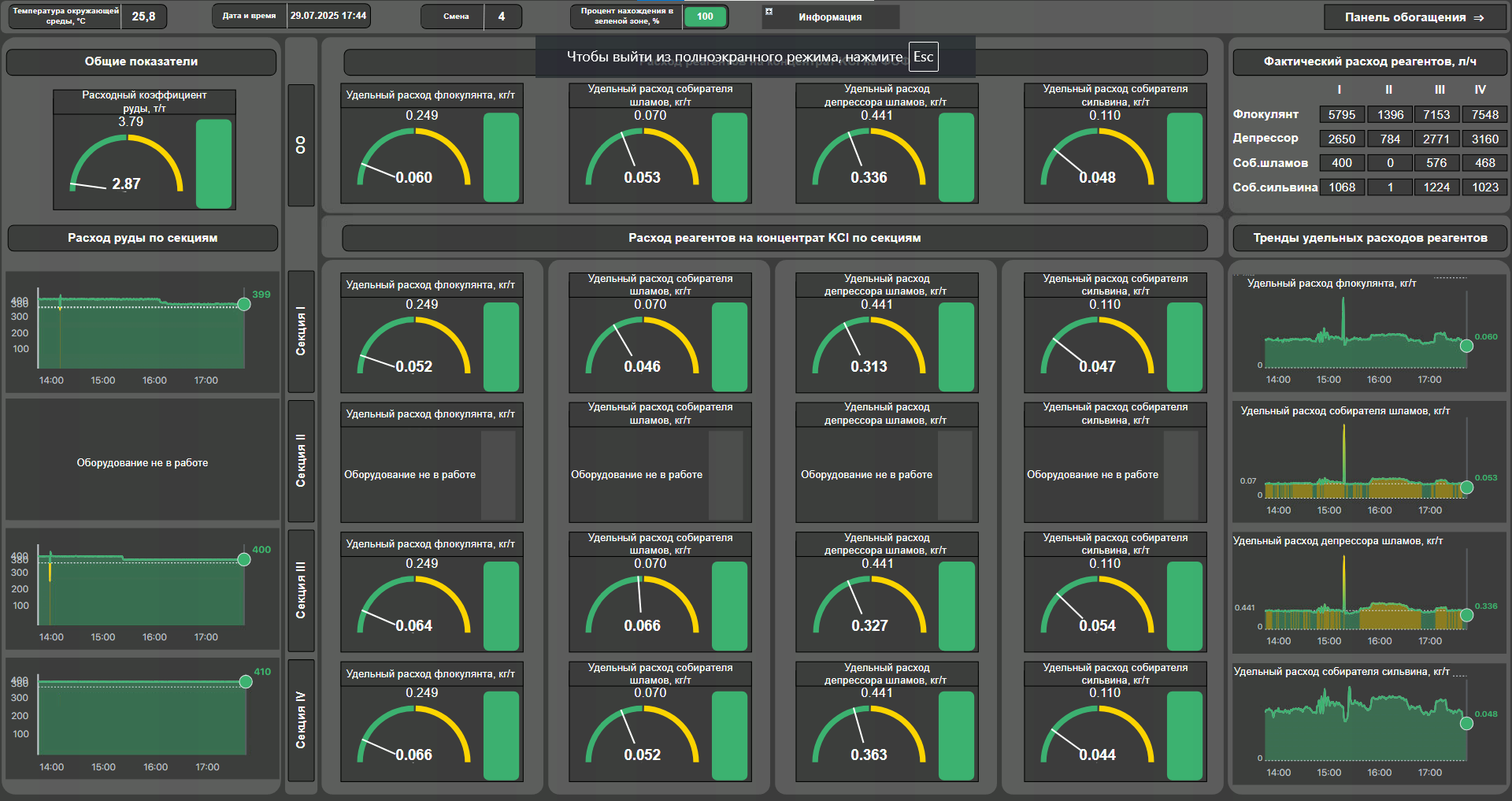Click Соб.сильвина section I value 1068
1512x801 pixels.
[x=1342, y=187]
